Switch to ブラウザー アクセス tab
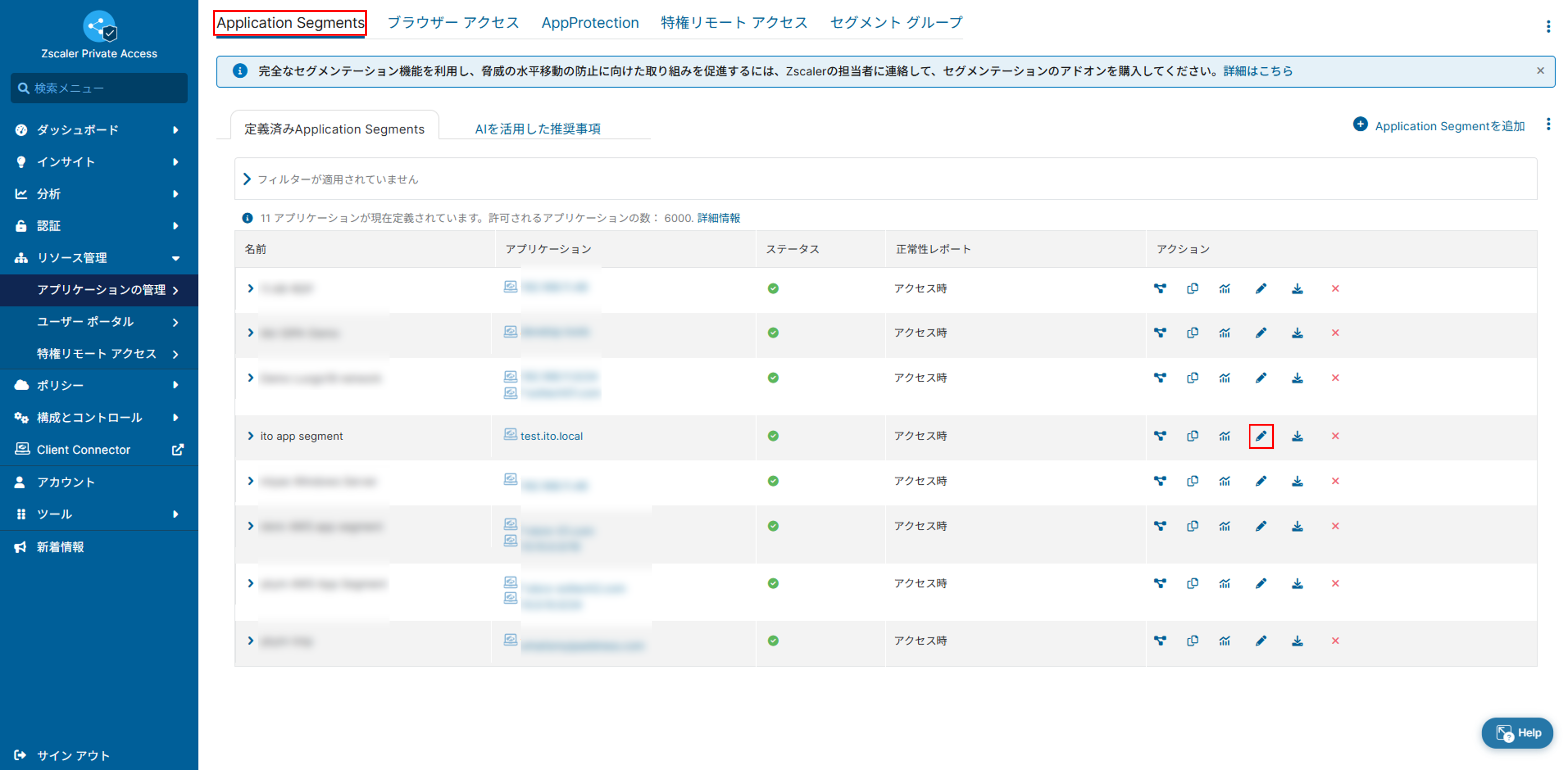The width and height of the screenshot is (1568, 770). [453, 22]
